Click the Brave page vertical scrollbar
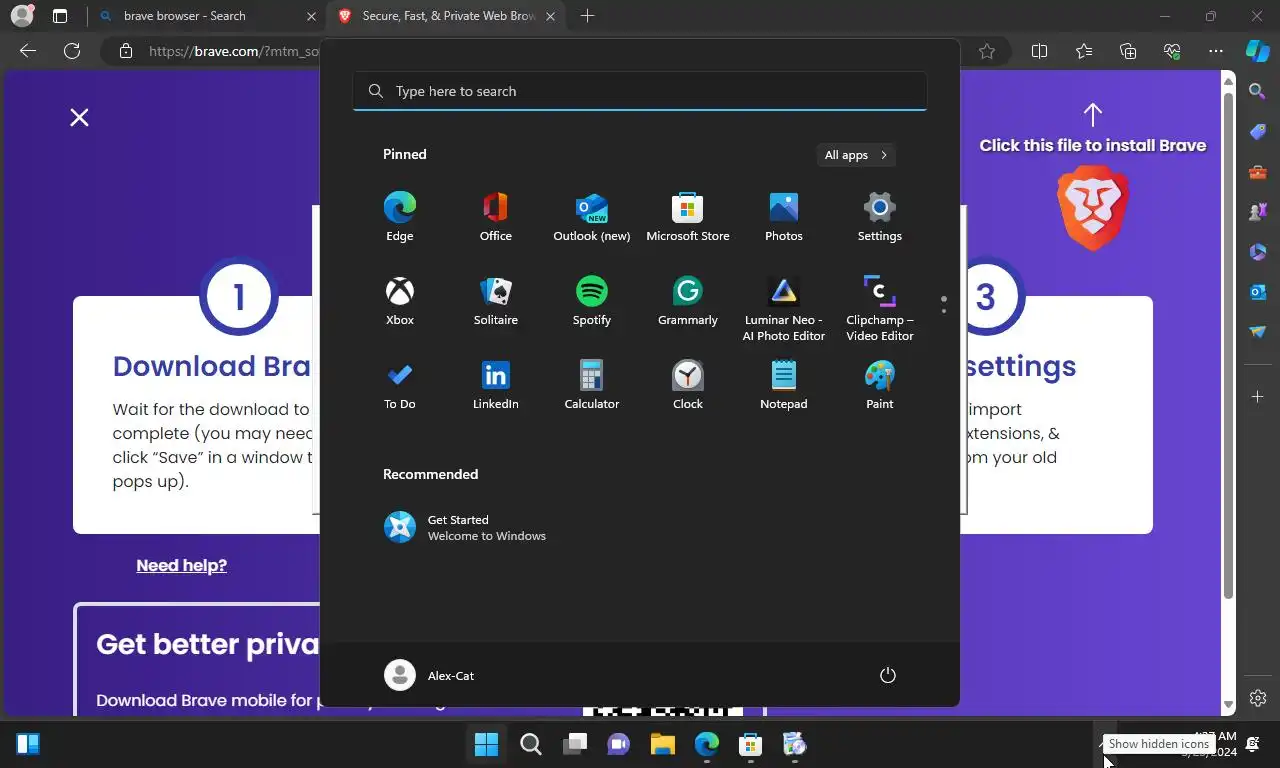The height and width of the screenshot is (768, 1280). (1229, 345)
